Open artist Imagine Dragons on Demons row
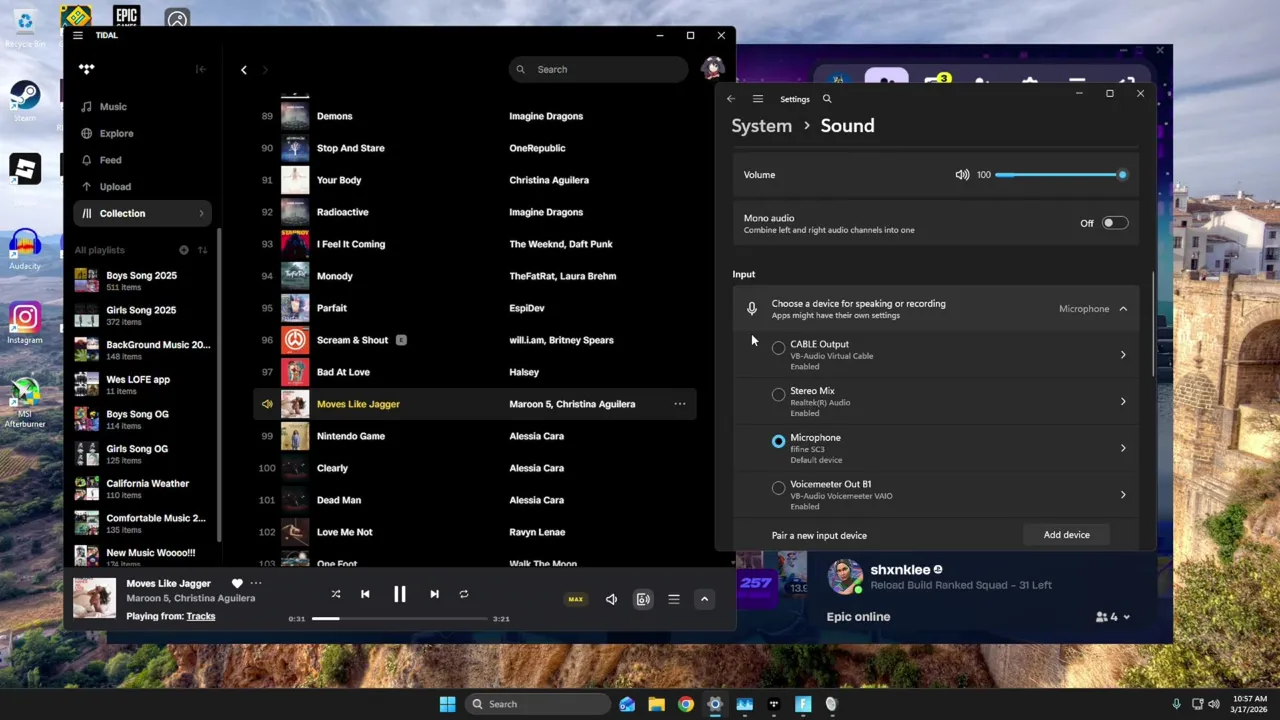This screenshot has height=720, width=1280. [546, 116]
